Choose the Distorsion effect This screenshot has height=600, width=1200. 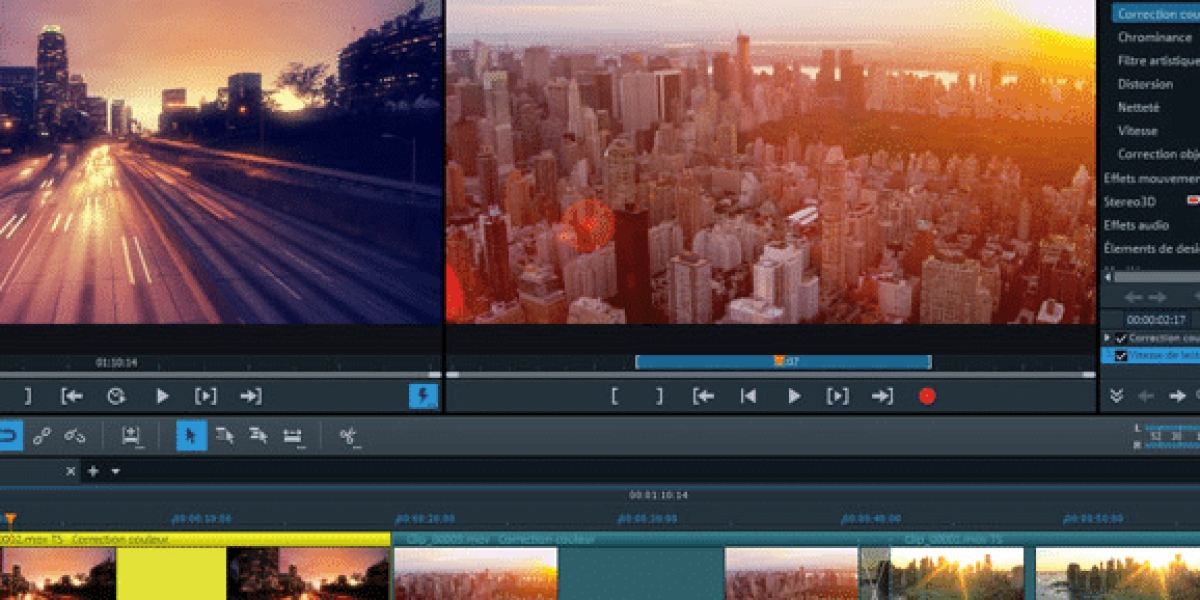tap(1145, 84)
